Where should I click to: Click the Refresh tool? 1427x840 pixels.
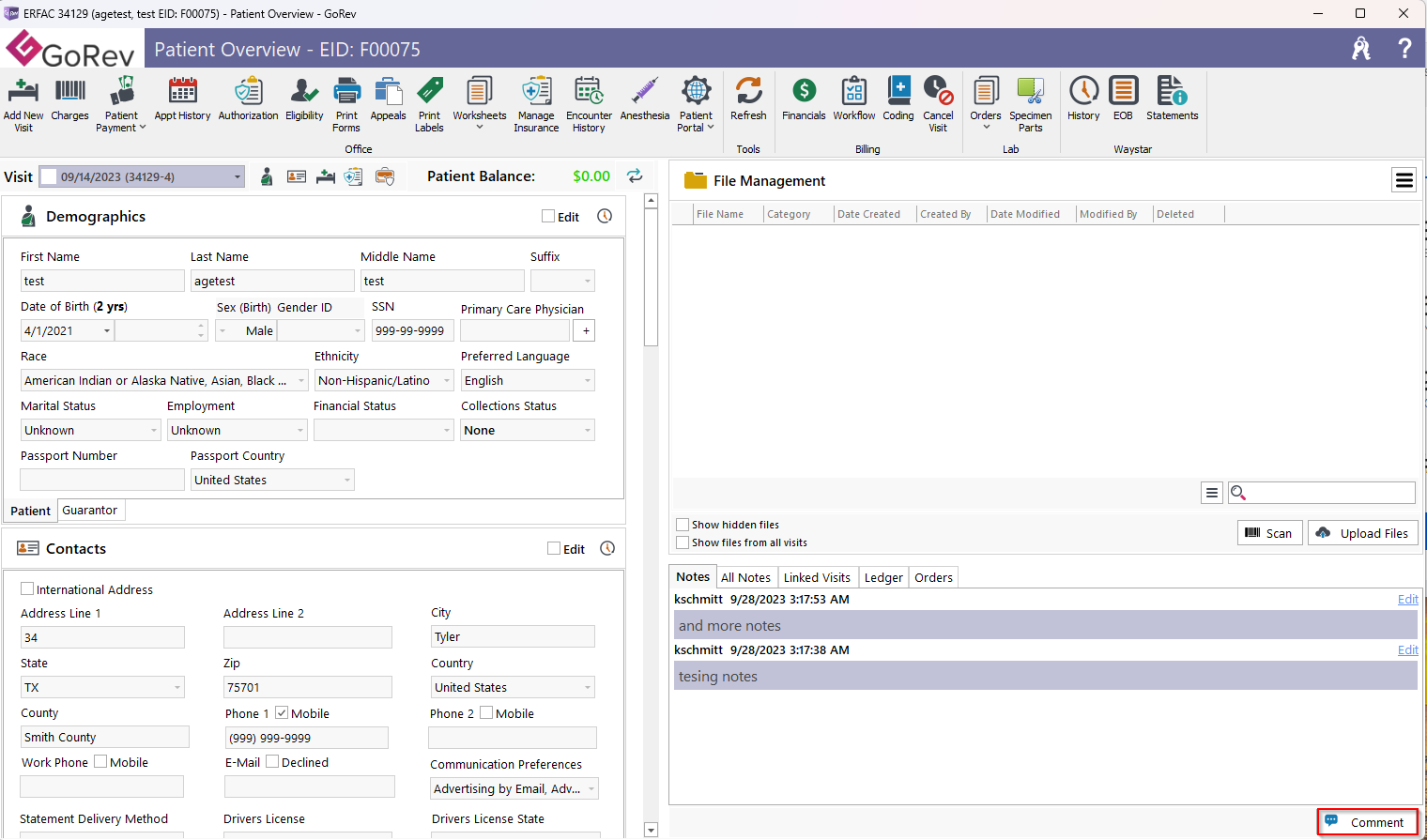point(748,99)
